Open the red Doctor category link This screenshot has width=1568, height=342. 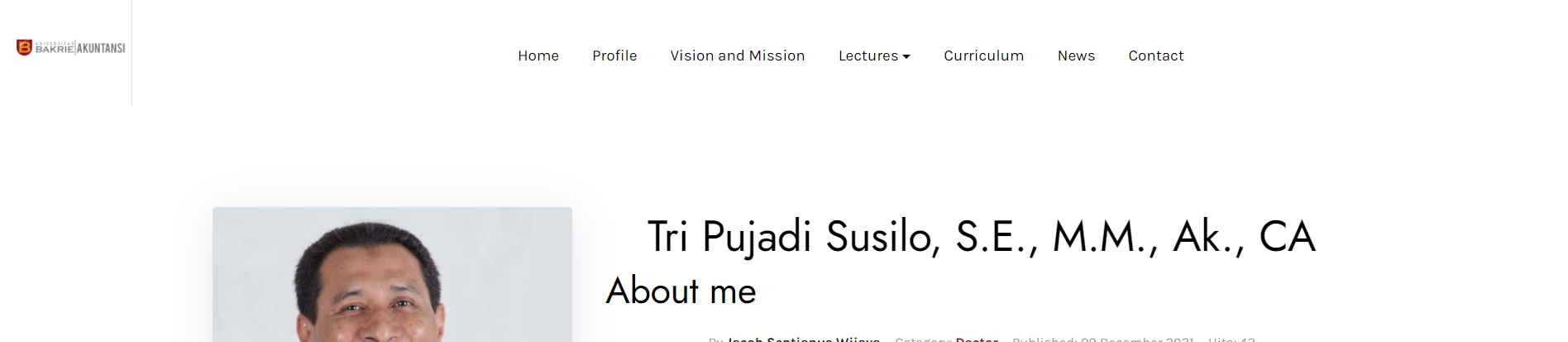coord(977,339)
